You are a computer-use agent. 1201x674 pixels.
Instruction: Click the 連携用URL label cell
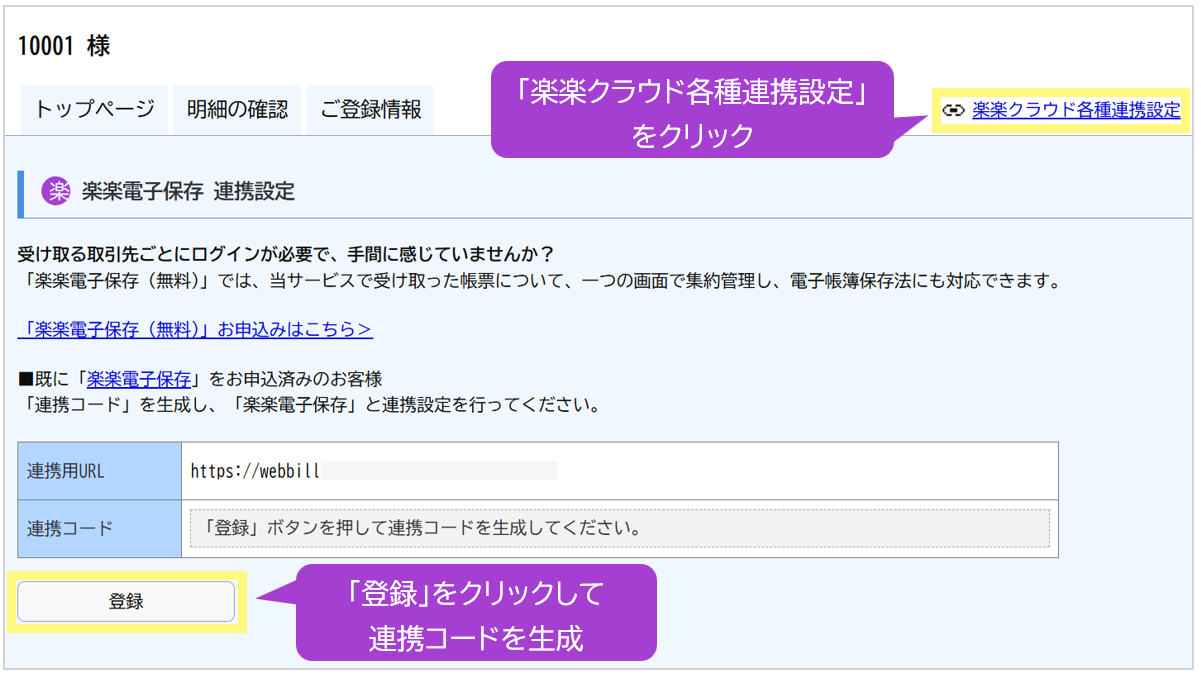100,471
